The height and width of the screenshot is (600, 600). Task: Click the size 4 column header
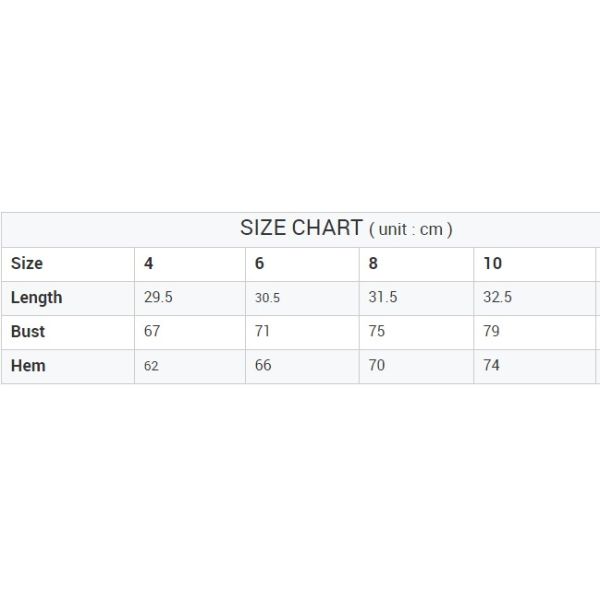pos(149,263)
